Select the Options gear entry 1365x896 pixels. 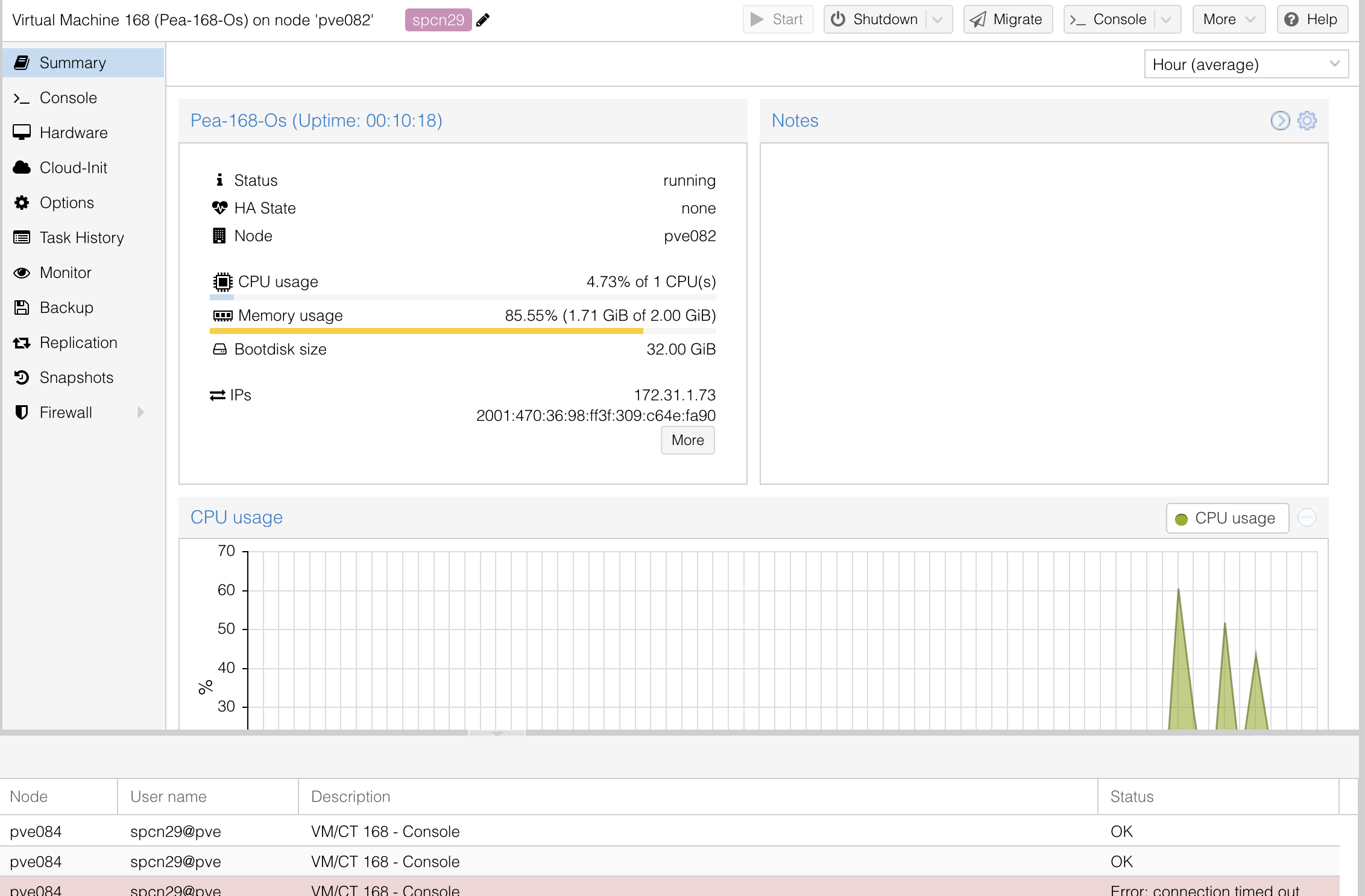83,203
